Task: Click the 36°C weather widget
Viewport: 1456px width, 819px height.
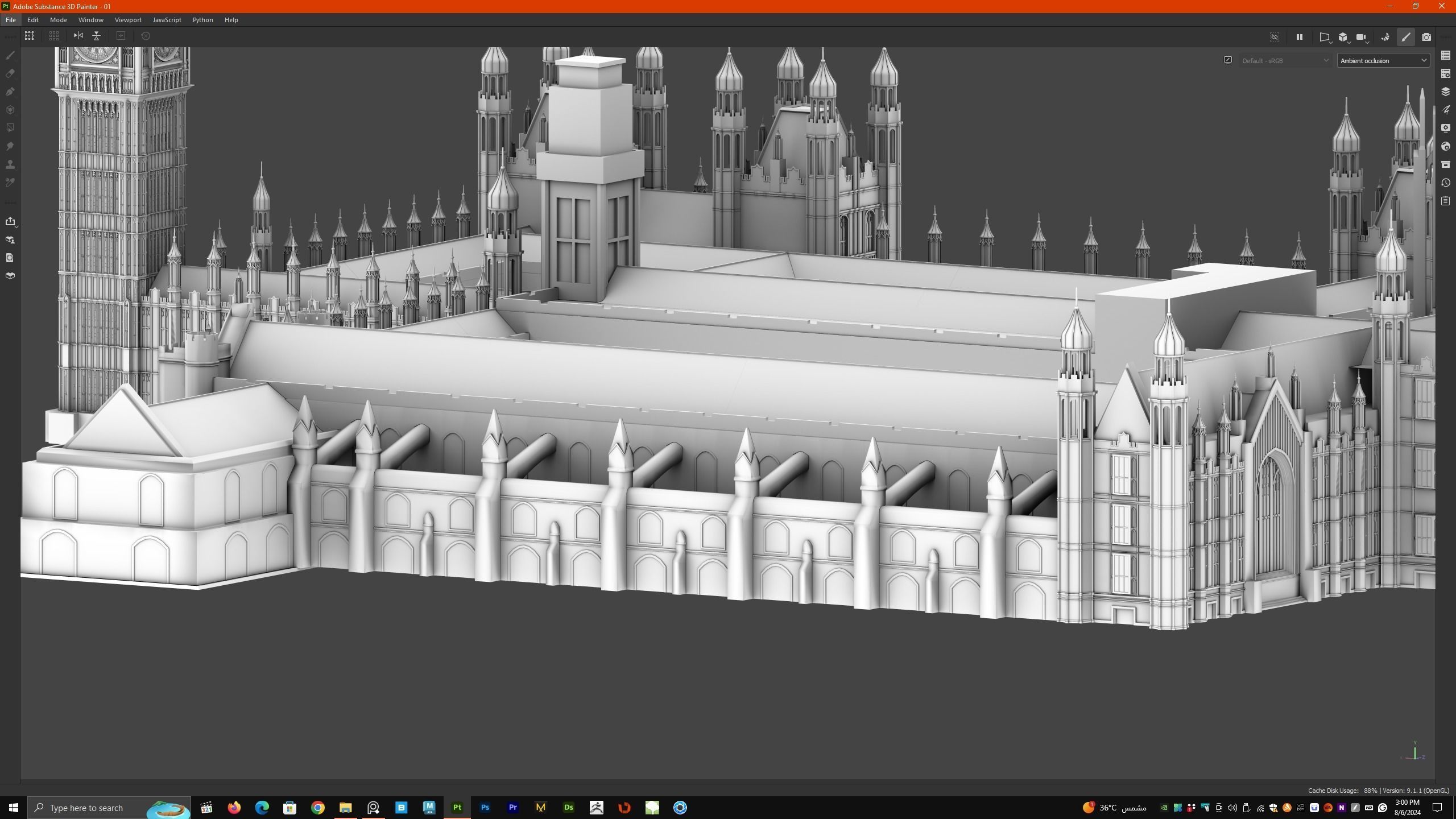Action: (1115, 808)
